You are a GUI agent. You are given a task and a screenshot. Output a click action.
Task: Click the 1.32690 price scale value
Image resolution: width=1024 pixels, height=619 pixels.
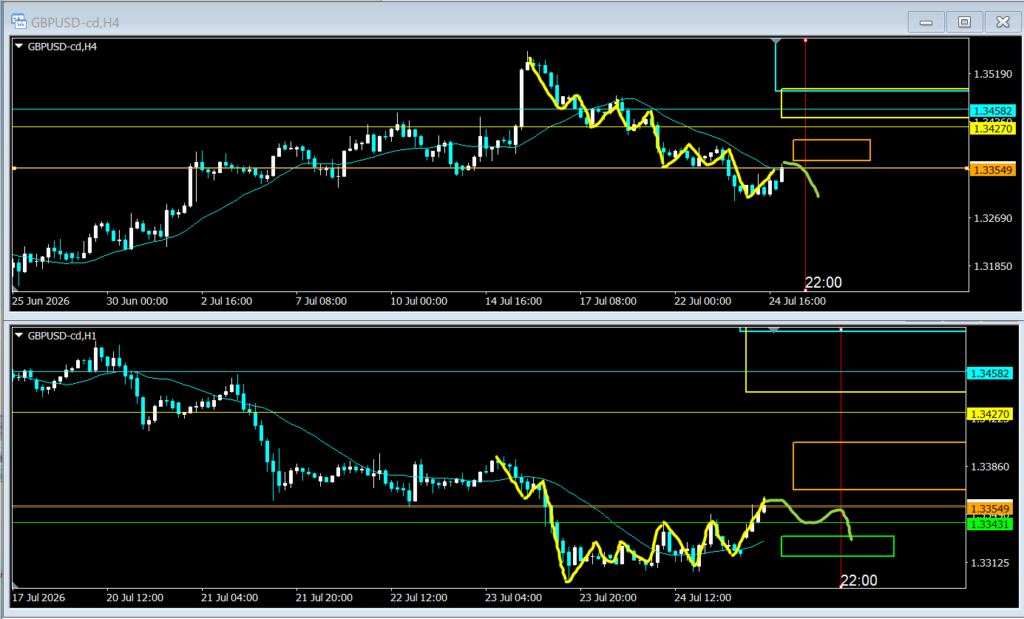(x=993, y=218)
